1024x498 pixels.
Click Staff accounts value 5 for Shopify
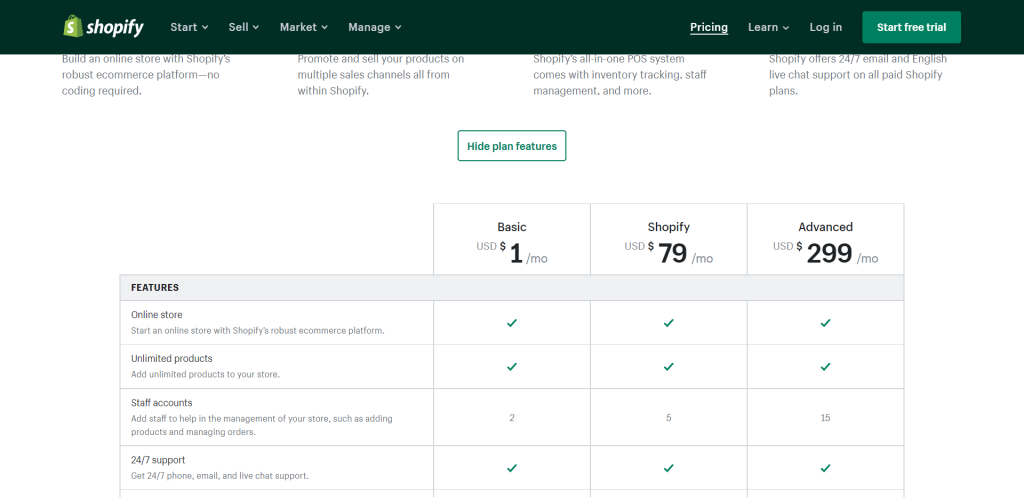[x=669, y=418]
